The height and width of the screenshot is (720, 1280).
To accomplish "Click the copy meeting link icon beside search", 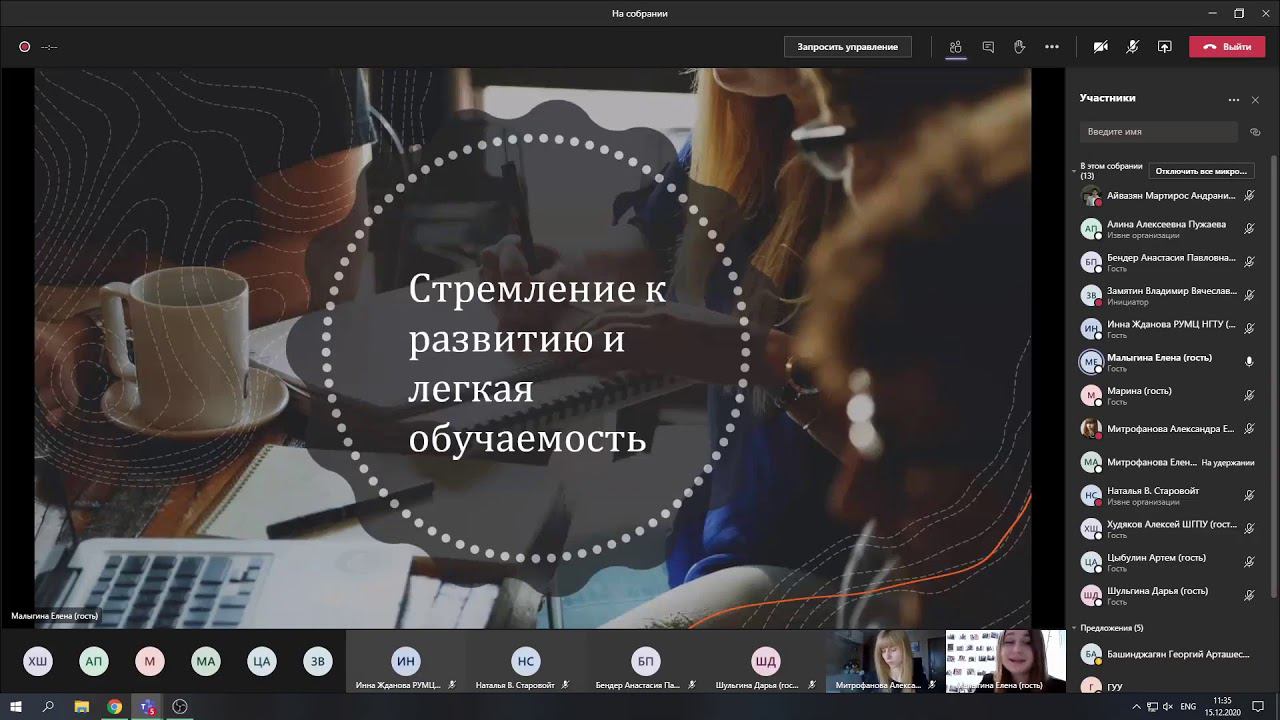I will click(1255, 132).
